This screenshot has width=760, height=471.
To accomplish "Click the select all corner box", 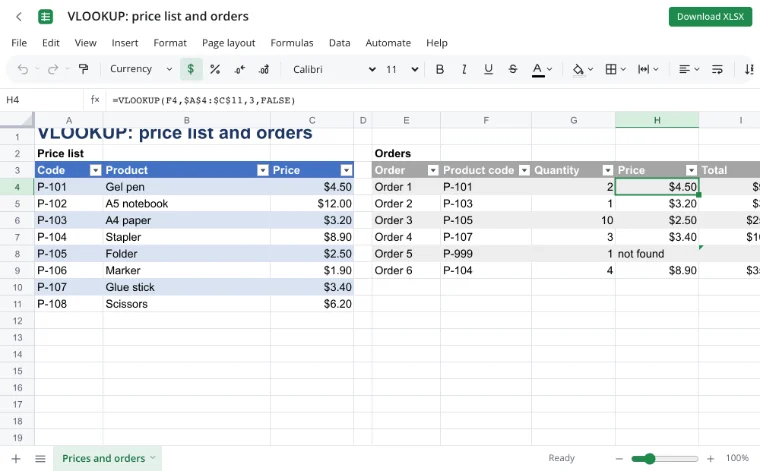I will click(x=17, y=120).
